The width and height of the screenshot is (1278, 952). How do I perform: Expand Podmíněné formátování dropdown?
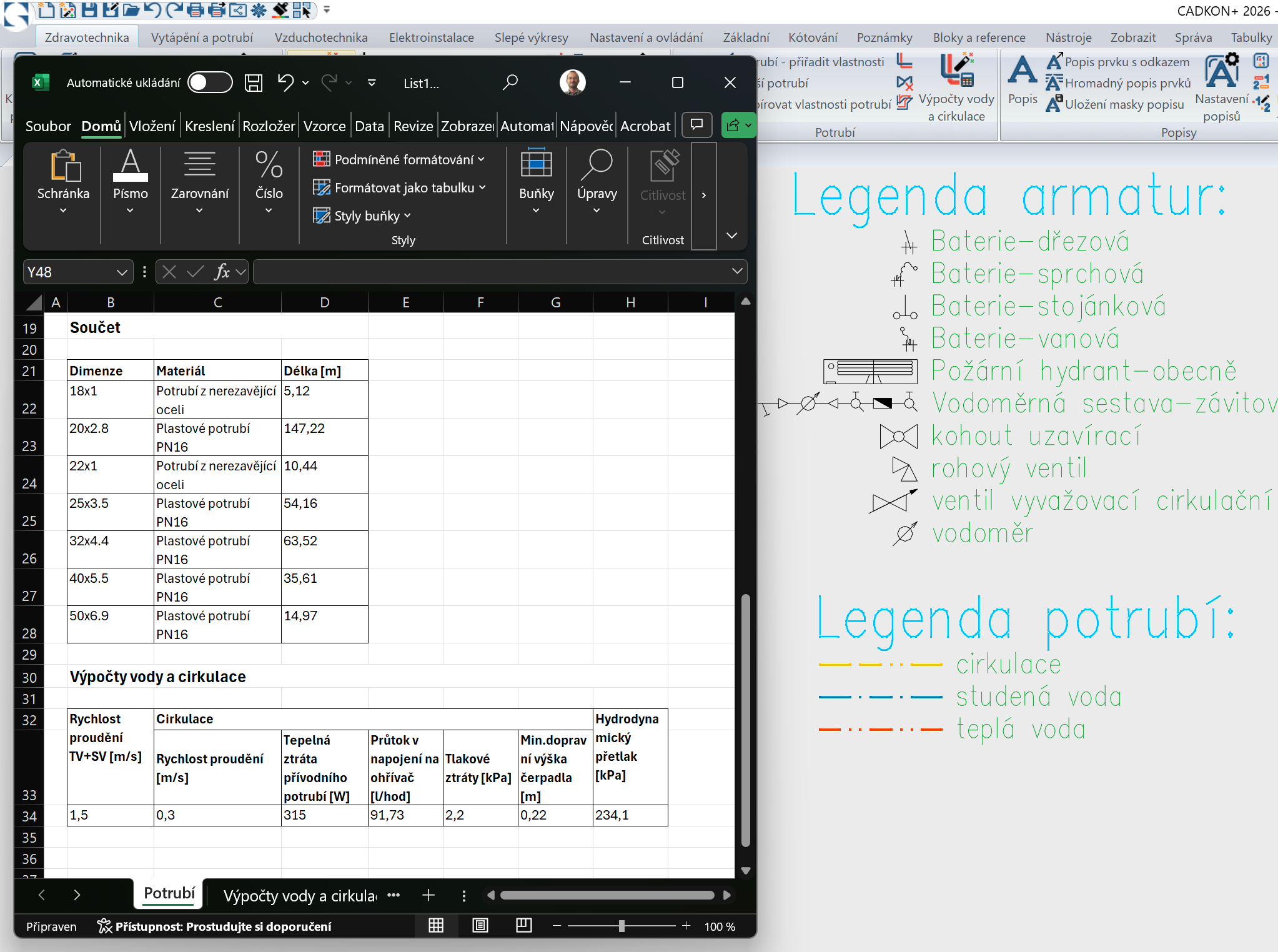point(481,159)
